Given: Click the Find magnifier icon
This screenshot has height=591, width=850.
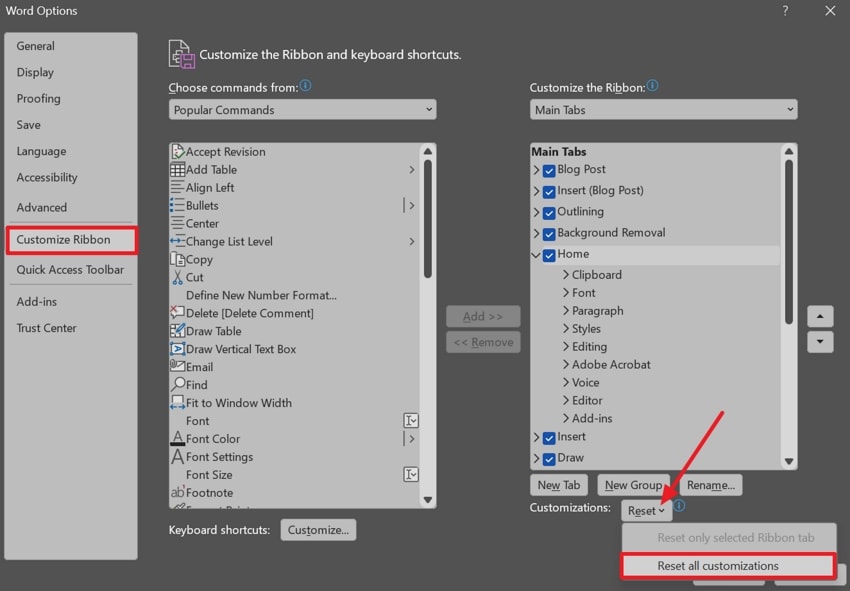Looking at the screenshot, I should click(x=177, y=384).
